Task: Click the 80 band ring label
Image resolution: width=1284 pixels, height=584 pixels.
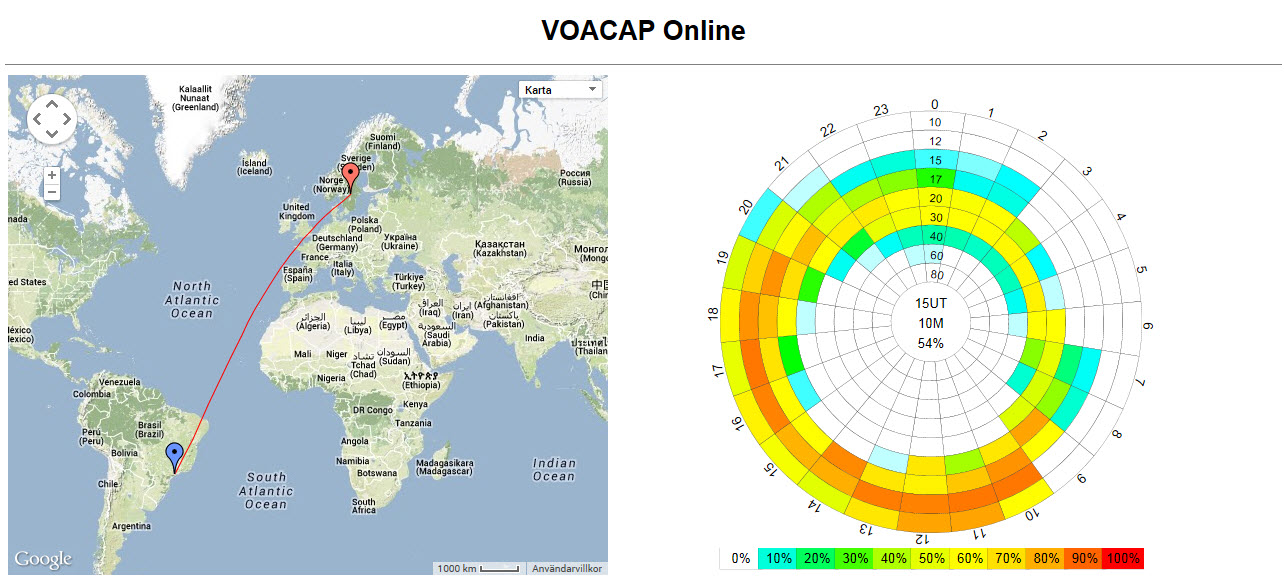Action: [x=935, y=274]
